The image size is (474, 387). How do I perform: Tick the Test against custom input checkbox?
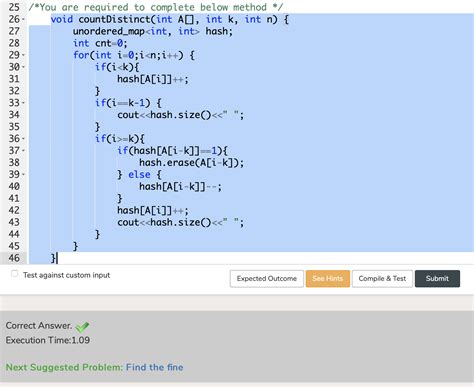click(14, 274)
